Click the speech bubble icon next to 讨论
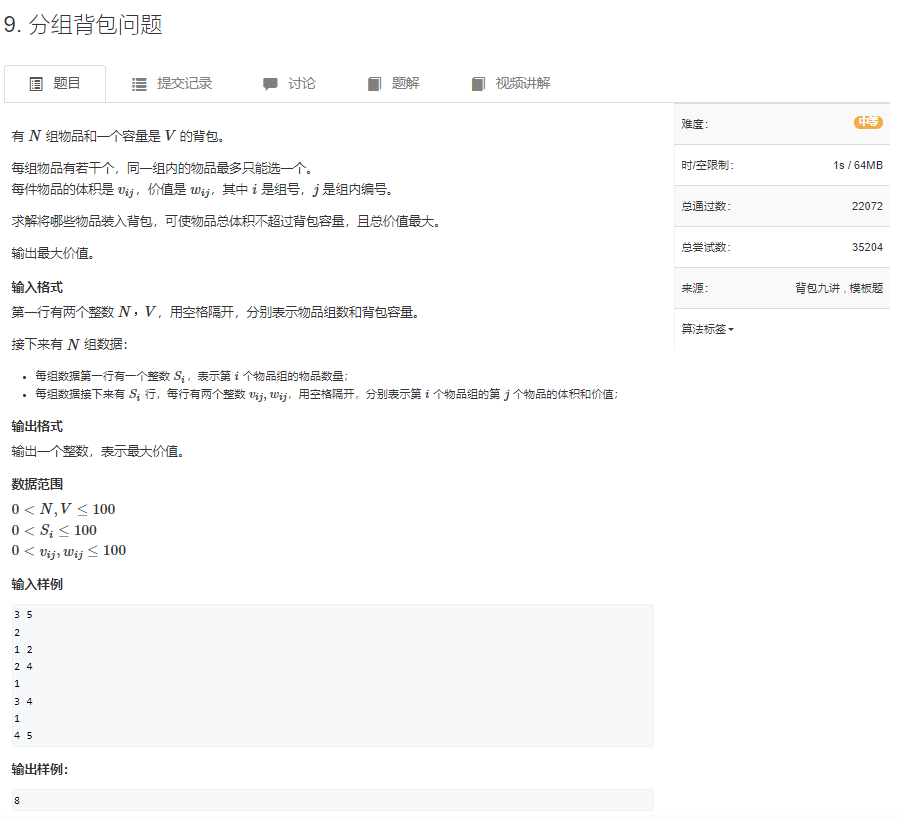The image size is (900, 819). [x=268, y=83]
